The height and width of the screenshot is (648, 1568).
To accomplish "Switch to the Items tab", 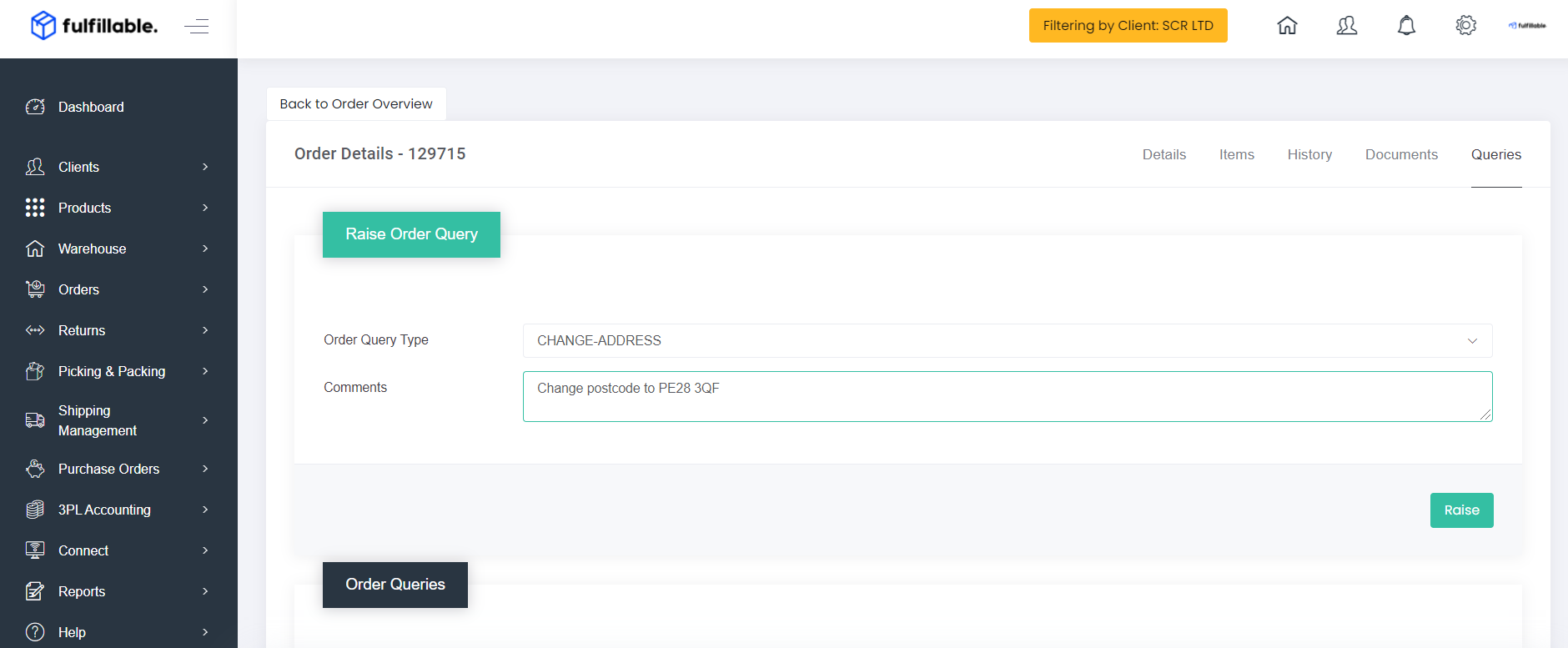I will [1237, 154].
